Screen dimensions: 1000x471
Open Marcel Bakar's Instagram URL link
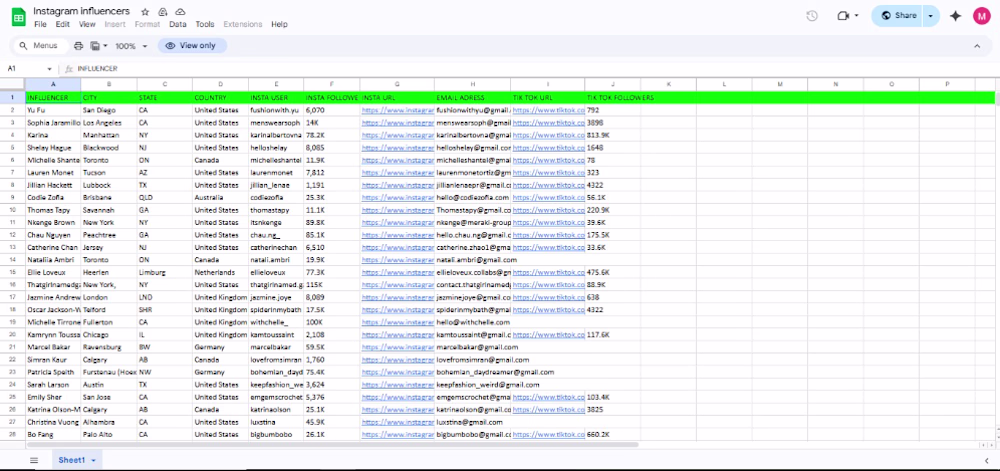click(x=397, y=347)
